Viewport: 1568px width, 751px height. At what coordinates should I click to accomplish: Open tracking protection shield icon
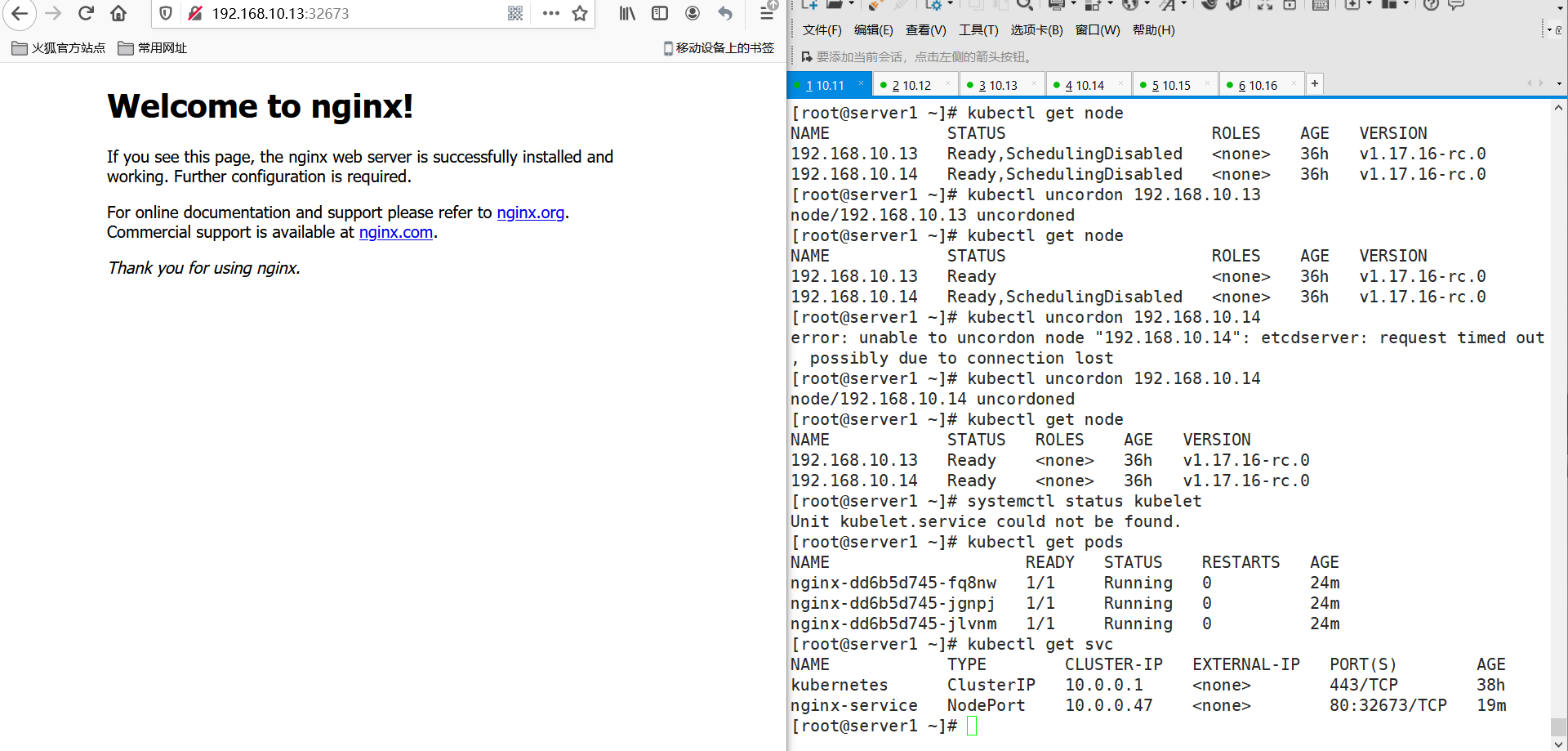pos(166,13)
